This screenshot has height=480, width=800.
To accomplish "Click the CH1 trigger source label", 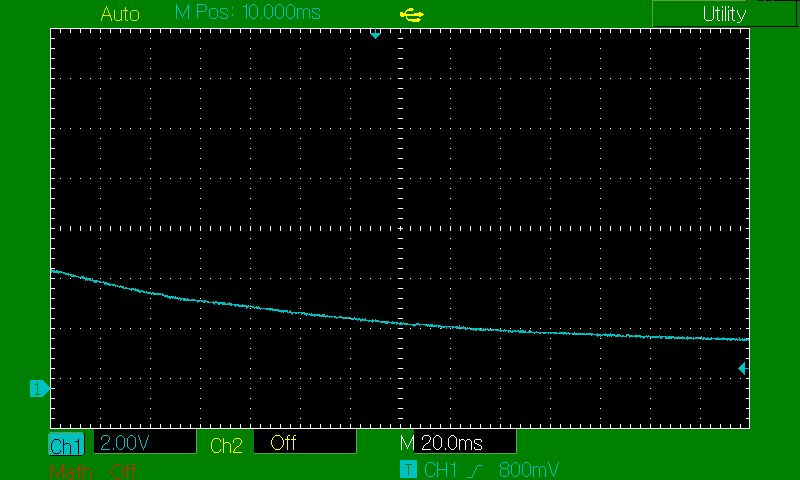I will (x=440, y=469).
